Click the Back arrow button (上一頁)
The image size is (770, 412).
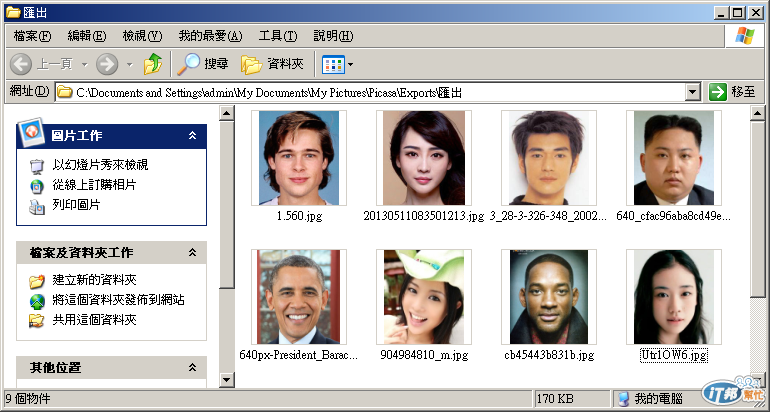21,64
